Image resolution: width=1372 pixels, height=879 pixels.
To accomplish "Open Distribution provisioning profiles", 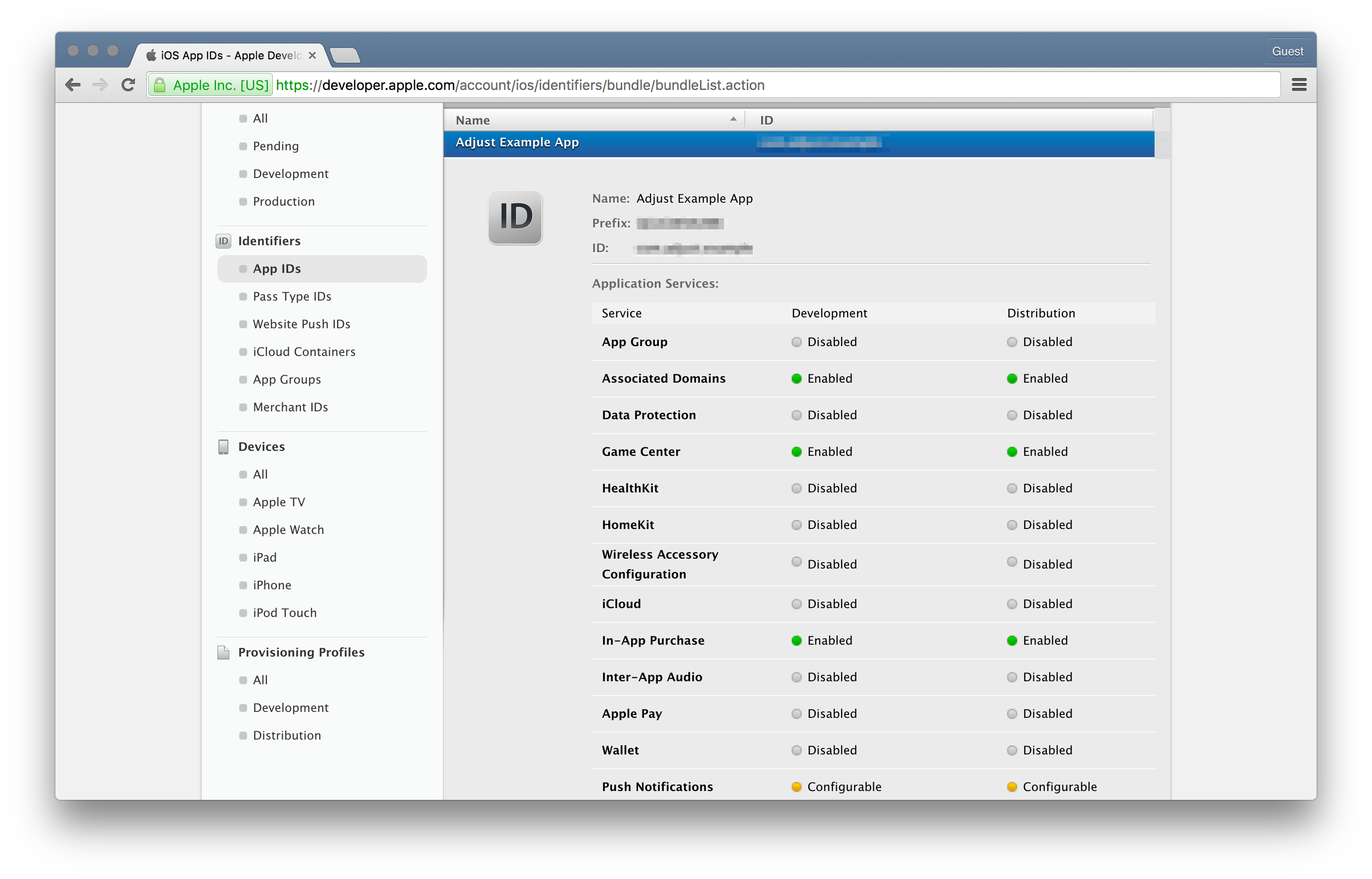I will (286, 735).
